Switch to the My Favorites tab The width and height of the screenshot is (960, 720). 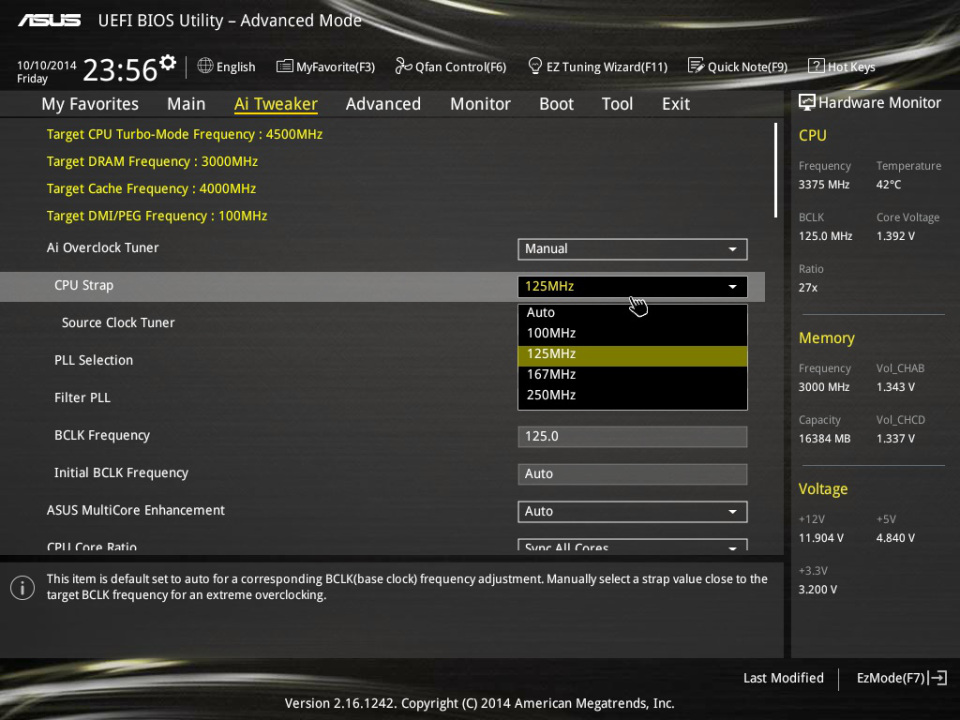coord(90,104)
